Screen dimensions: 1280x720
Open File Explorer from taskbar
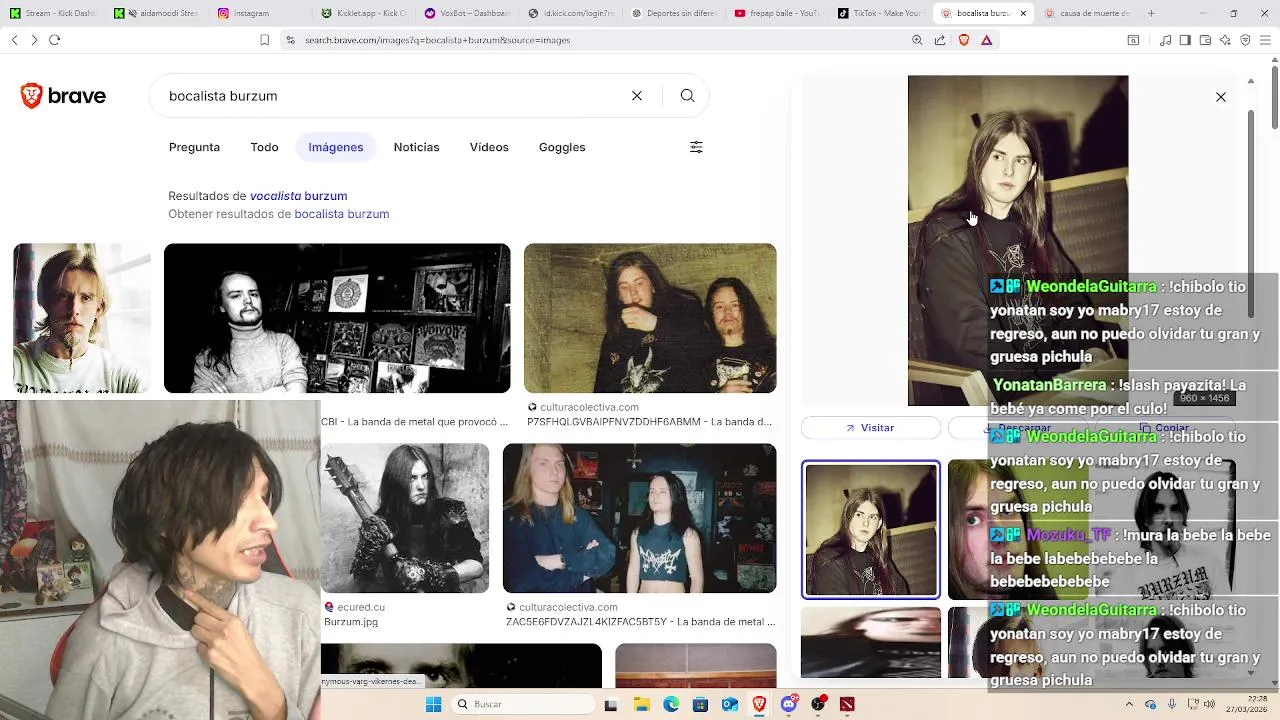click(x=641, y=704)
